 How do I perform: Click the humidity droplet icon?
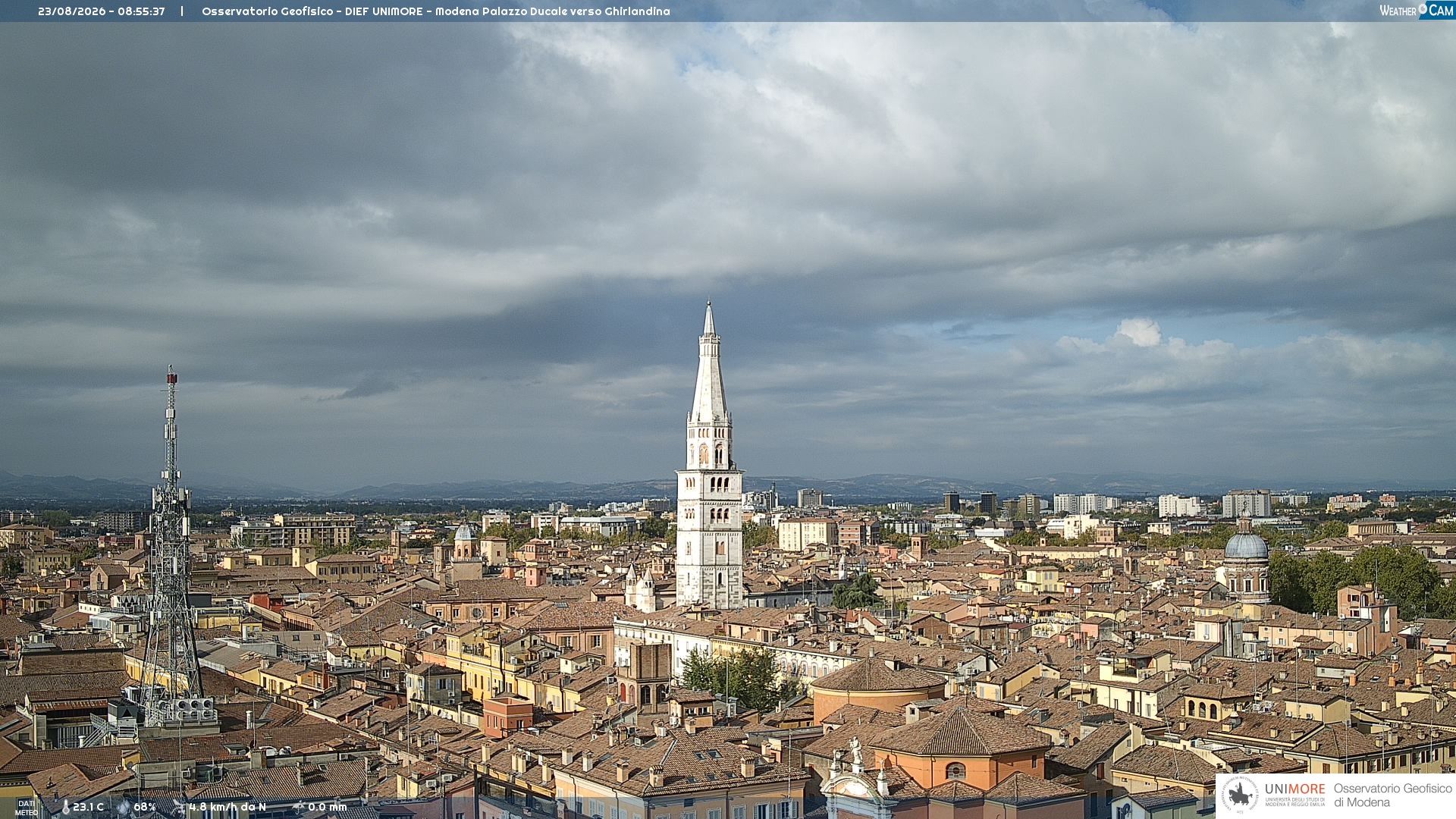point(124,808)
